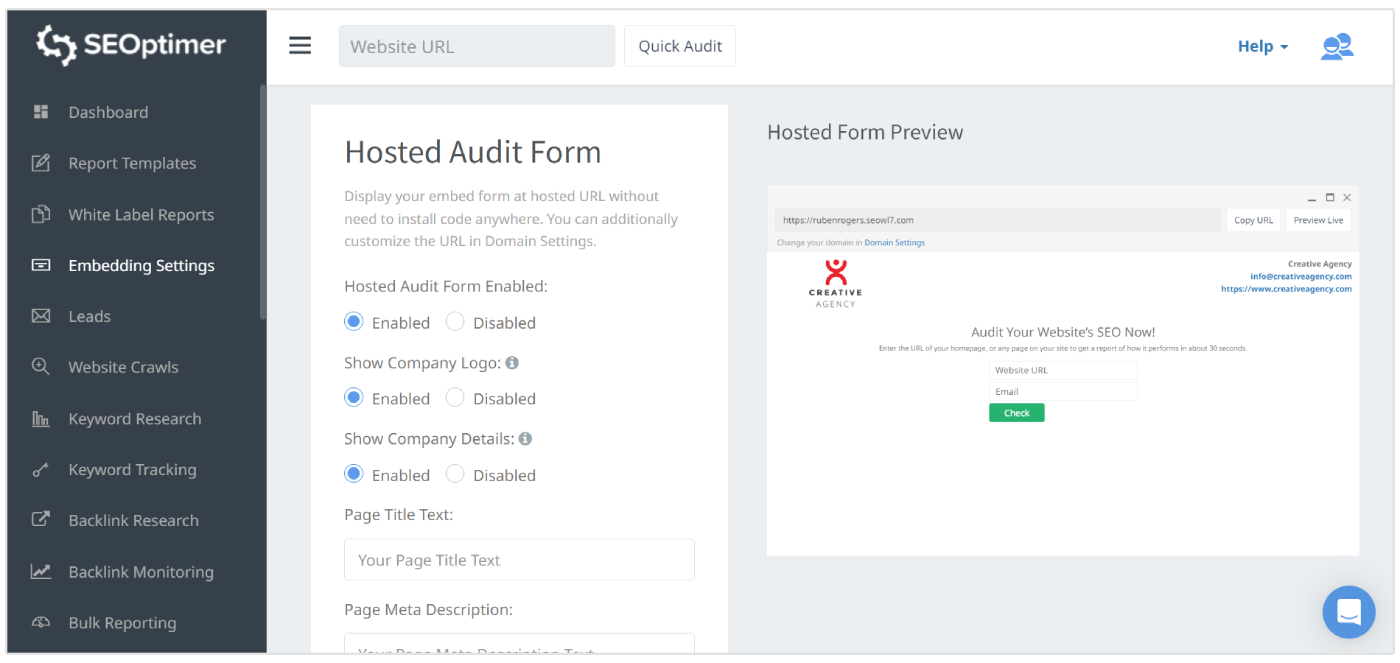Open the Dashboard sidebar icon
1400x663 pixels.
click(41, 112)
